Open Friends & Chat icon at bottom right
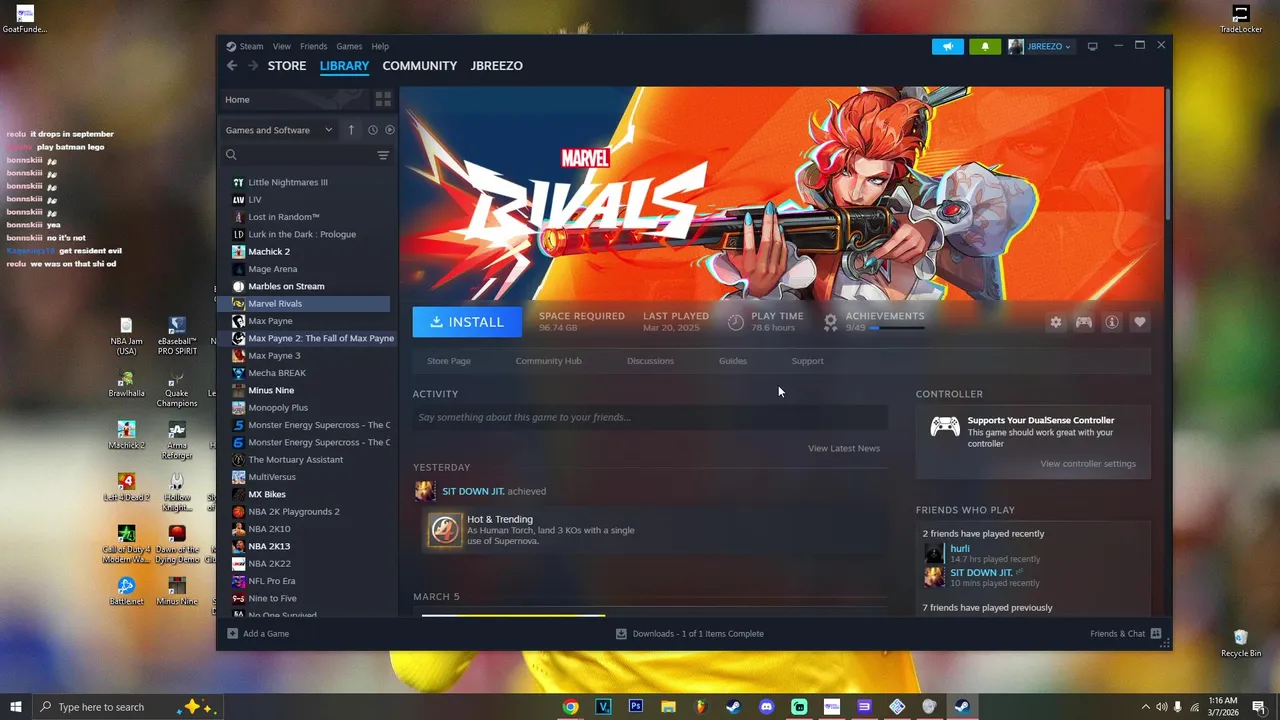1280x720 pixels. [1156, 634]
